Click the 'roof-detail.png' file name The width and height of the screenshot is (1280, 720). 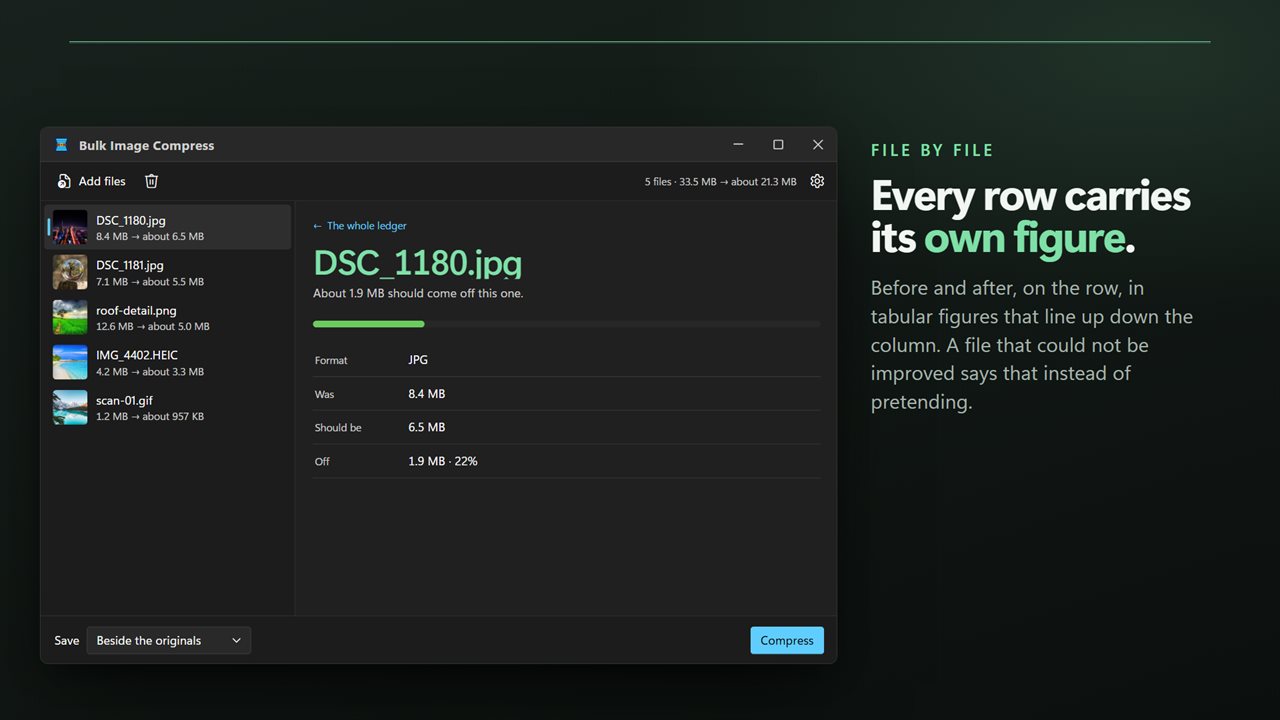(136, 310)
